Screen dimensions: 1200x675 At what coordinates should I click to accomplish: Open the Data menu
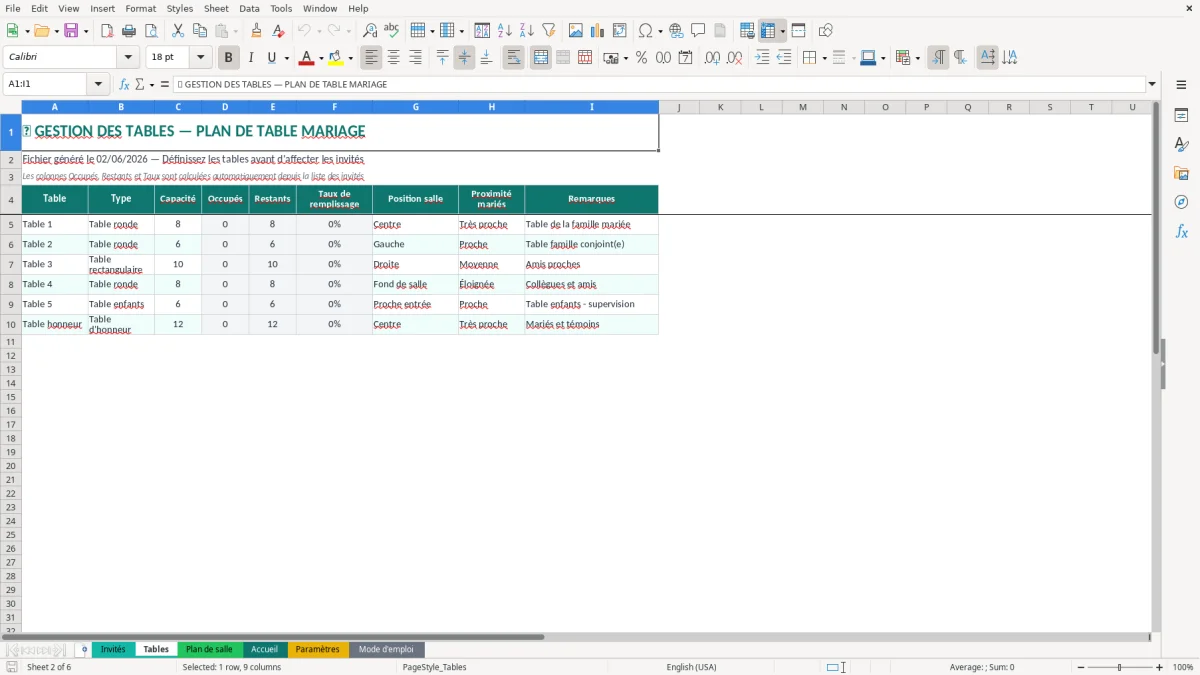(249, 8)
